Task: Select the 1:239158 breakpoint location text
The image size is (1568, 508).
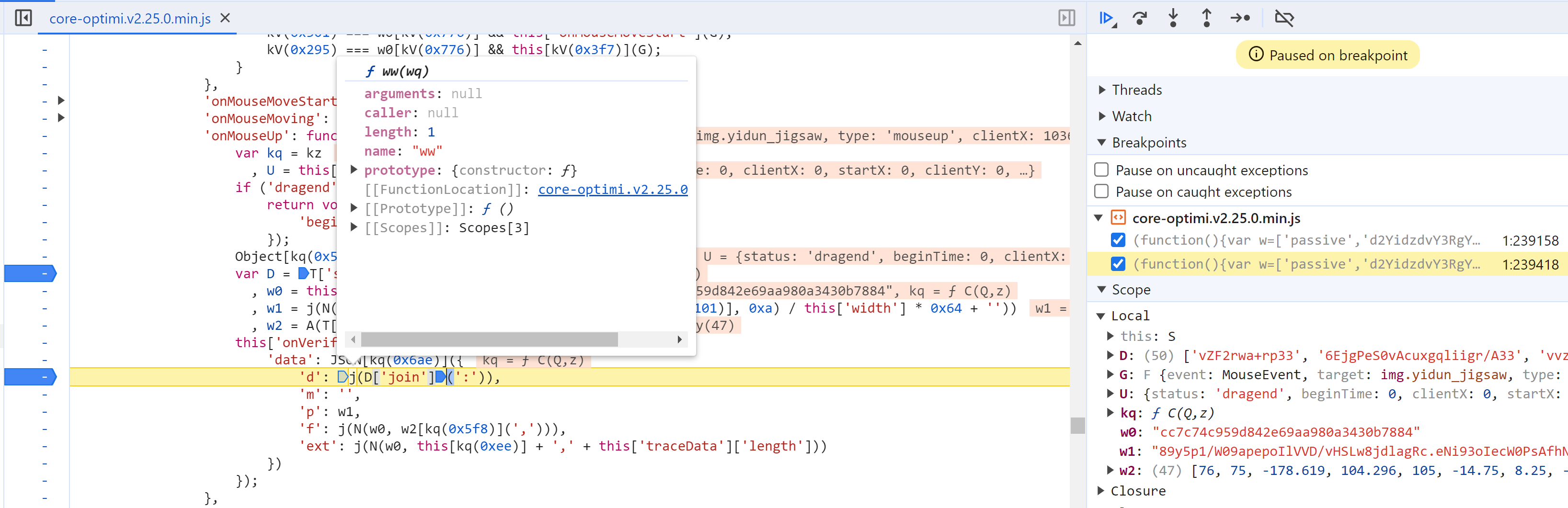Action: pos(1530,240)
